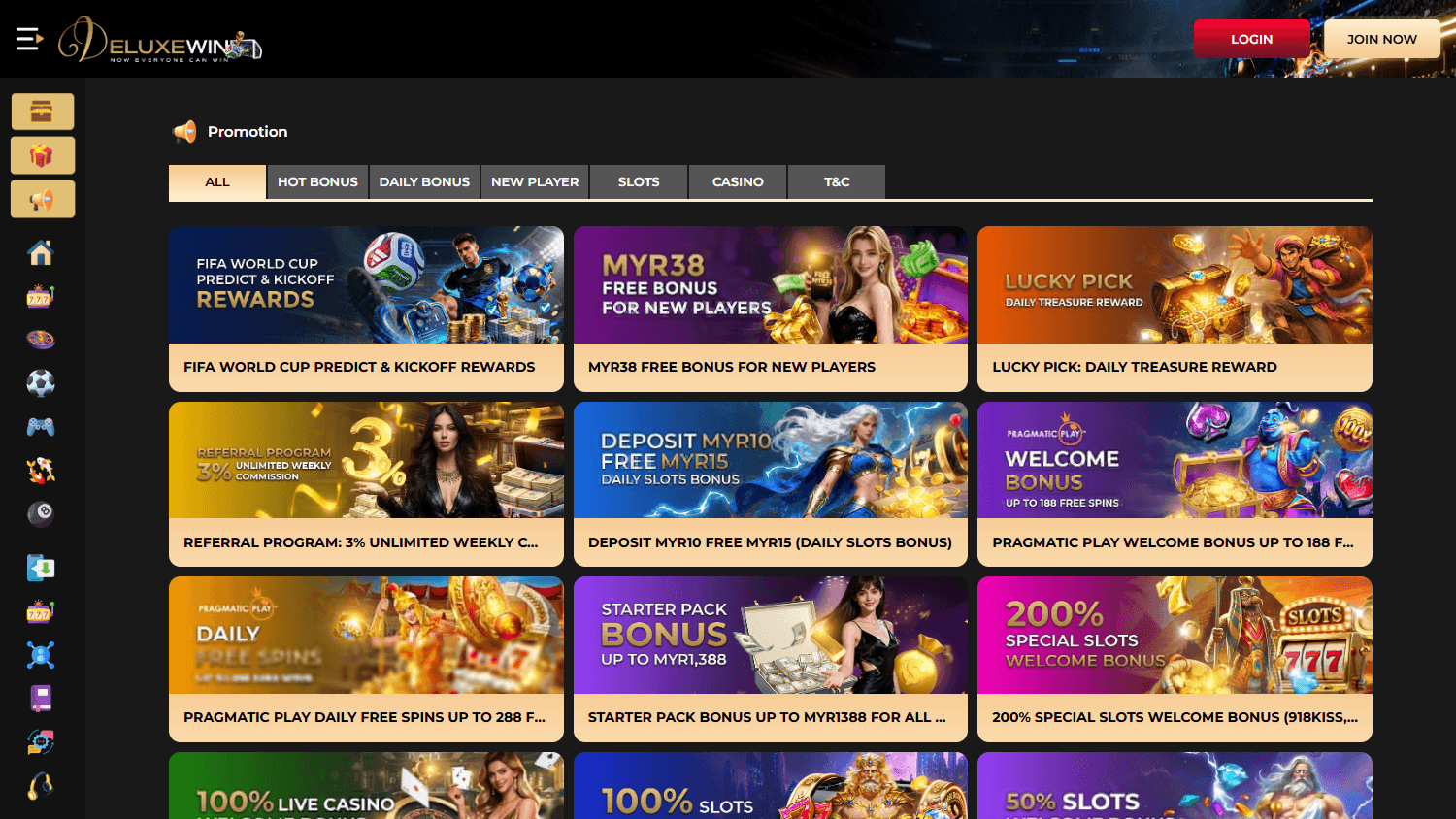Viewport: 1456px width, 819px height.
Task: Open 200% Special Slots banner image
Action: click(1175, 635)
